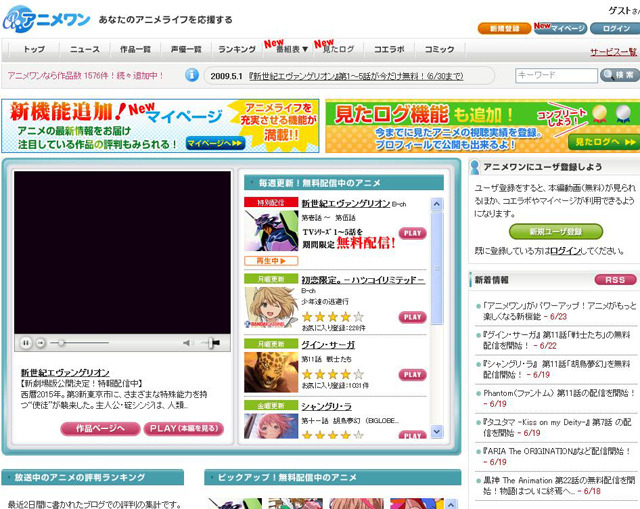The image size is (640, 509).
Task: Open the ランキング navigation tab
Action: (x=237, y=49)
